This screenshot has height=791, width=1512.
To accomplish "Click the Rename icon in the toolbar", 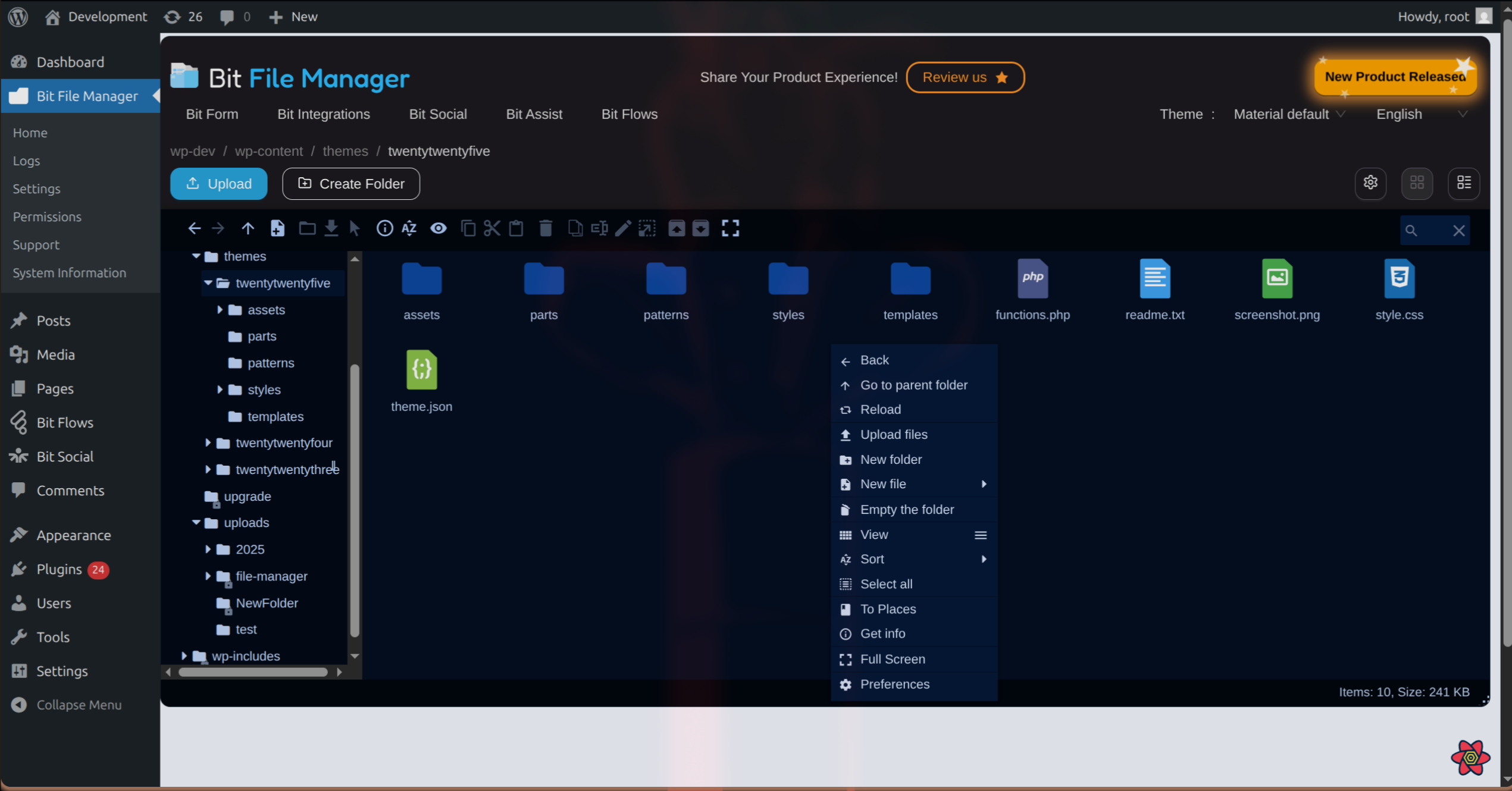I will tap(599, 228).
